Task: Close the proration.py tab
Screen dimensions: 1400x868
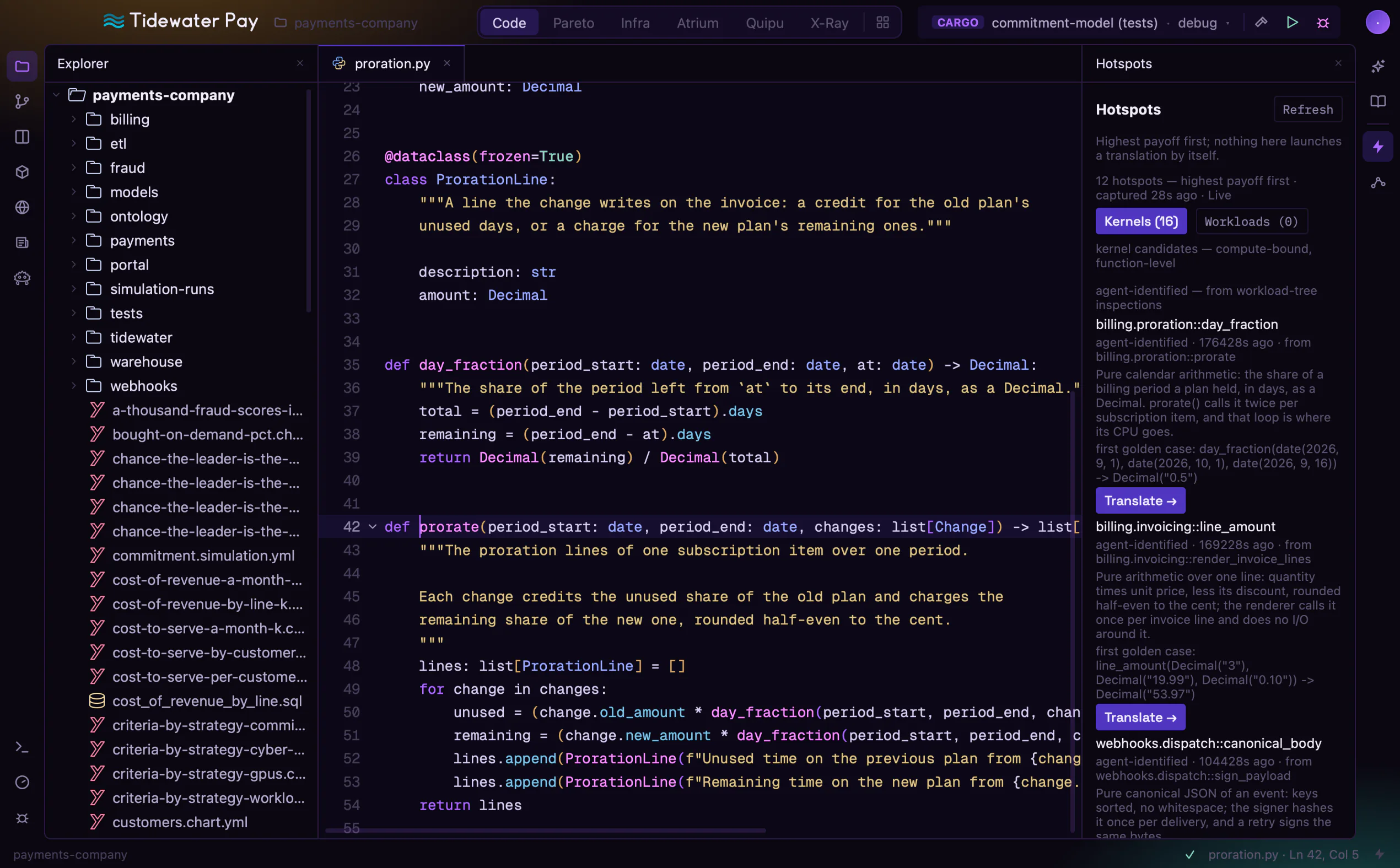Action: [446, 63]
